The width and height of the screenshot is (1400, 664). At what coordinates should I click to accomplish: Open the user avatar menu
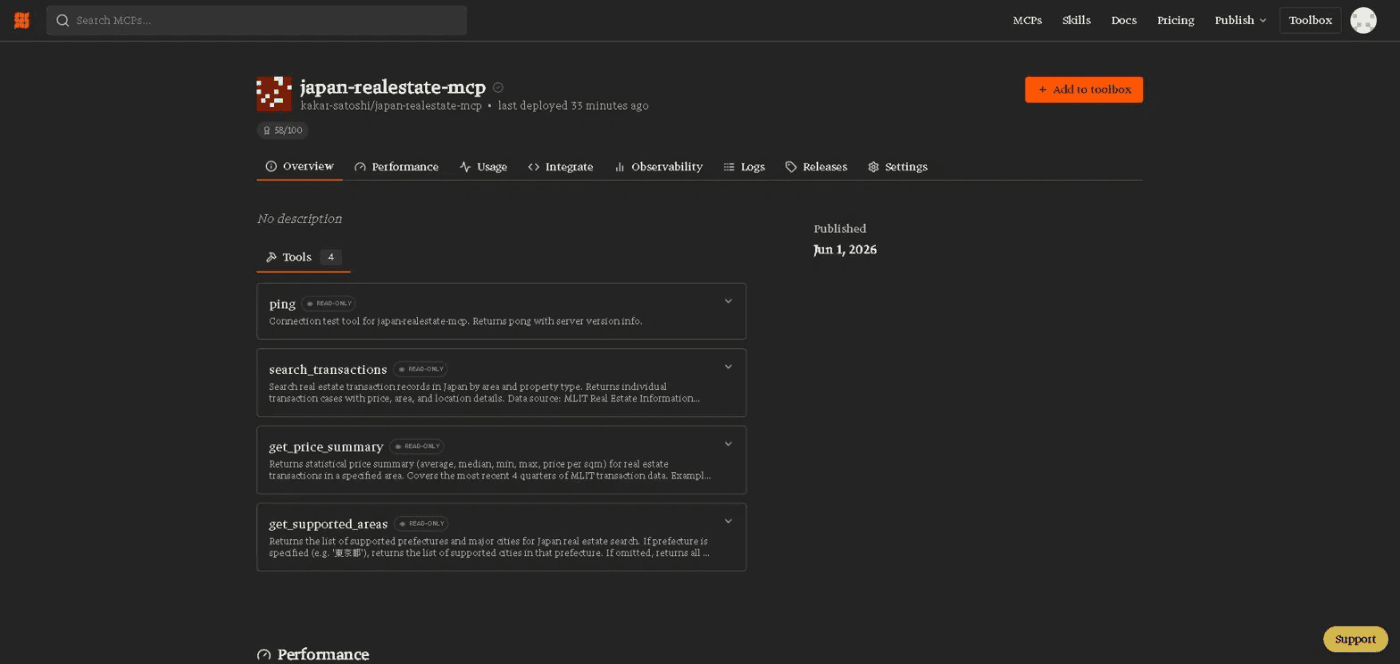(x=1363, y=20)
